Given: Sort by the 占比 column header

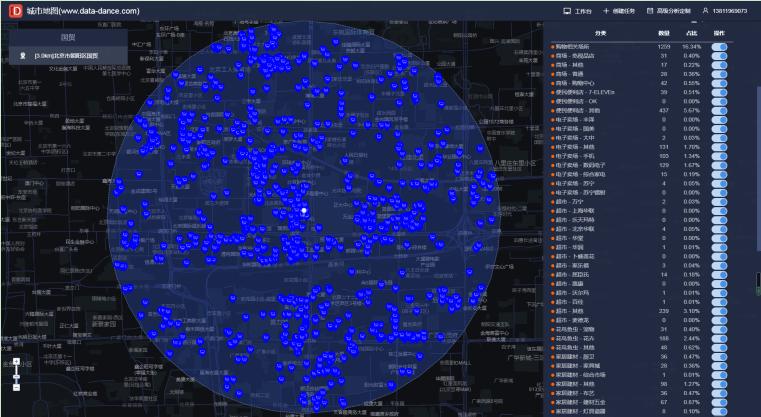Looking at the screenshot, I should click(x=688, y=34).
